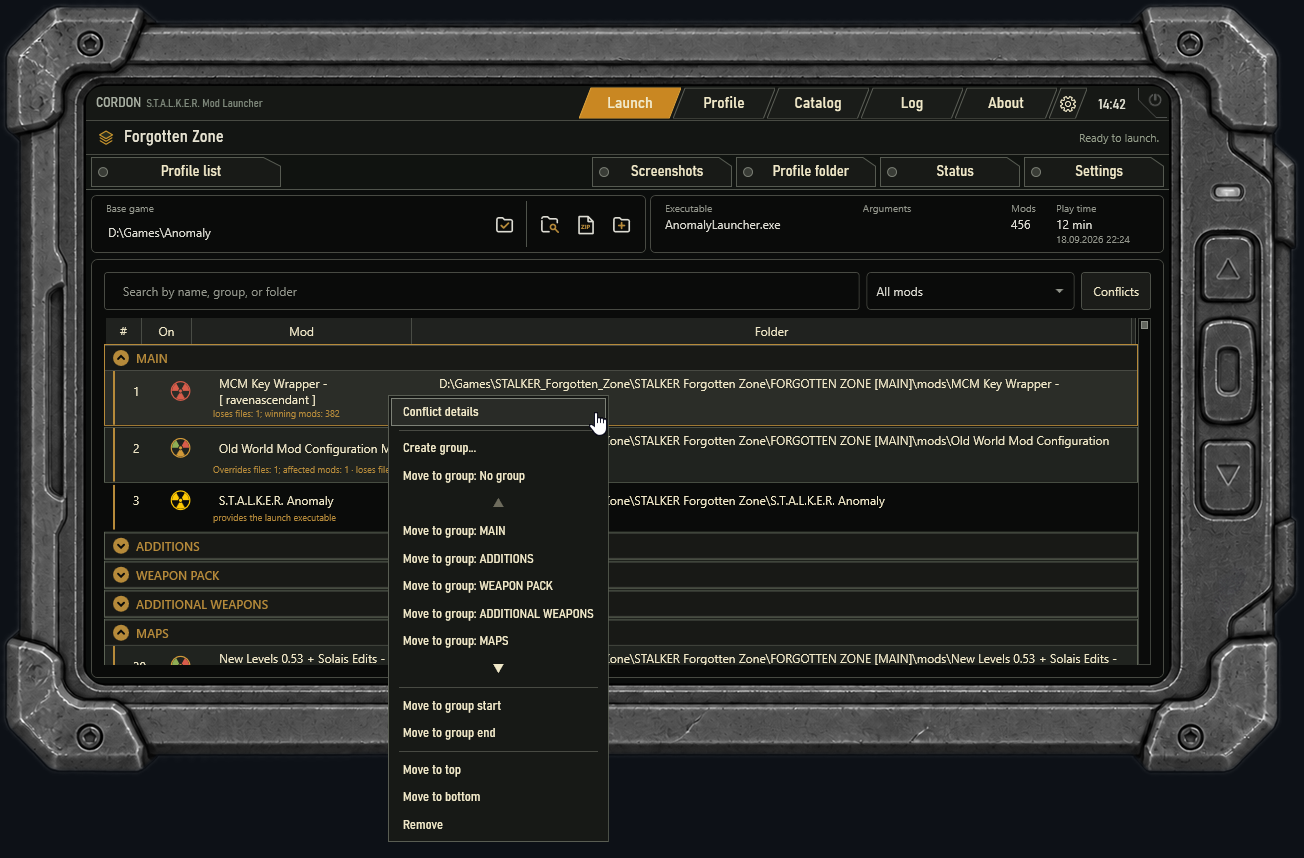Click the Base game path D:\Games\Anomaly
This screenshot has height=858, width=1304.
160,233
